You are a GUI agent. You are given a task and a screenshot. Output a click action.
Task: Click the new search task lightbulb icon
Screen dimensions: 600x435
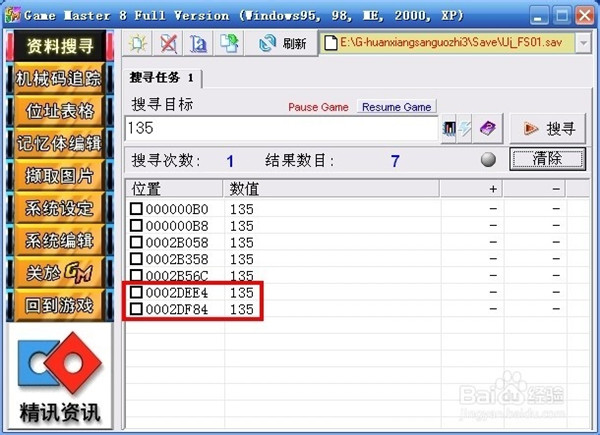[x=138, y=43]
